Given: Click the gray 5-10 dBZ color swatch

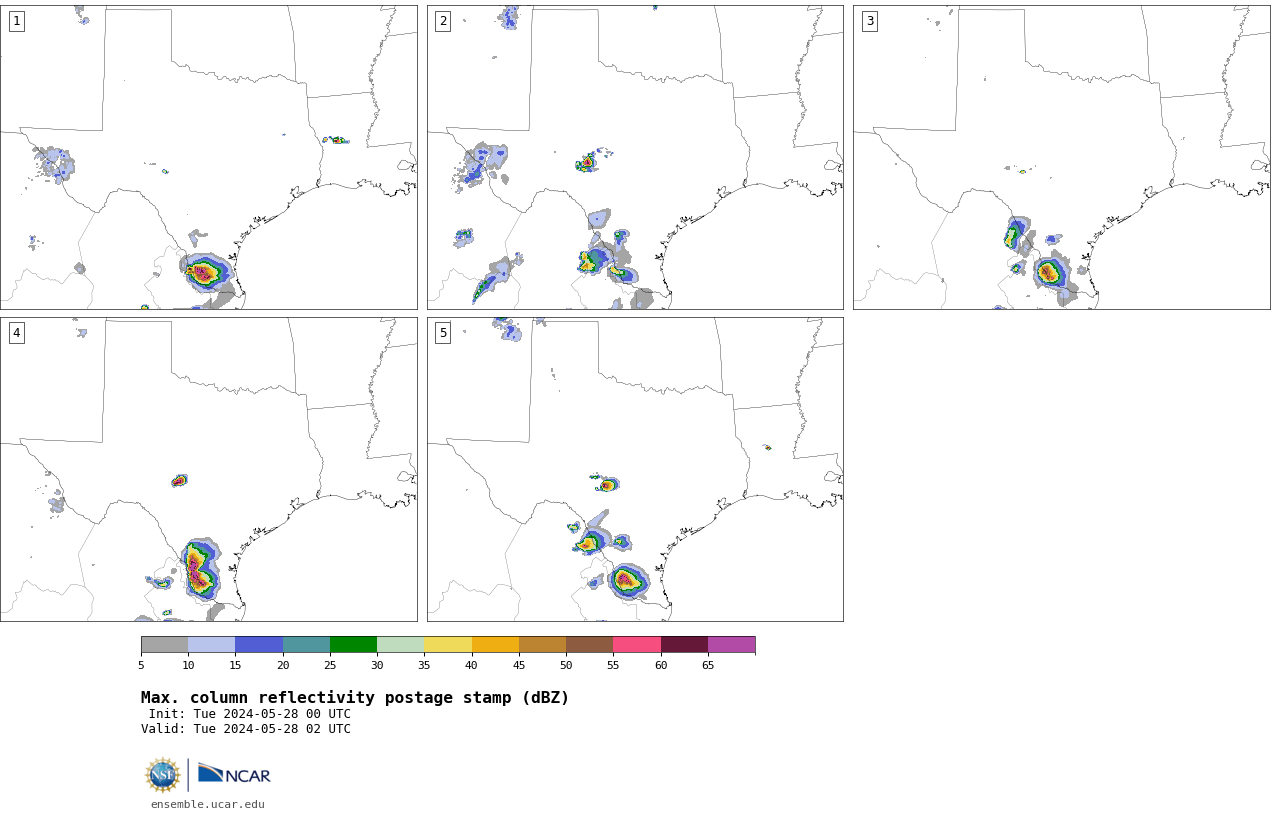Looking at the screenshot, I should (164, 644).
